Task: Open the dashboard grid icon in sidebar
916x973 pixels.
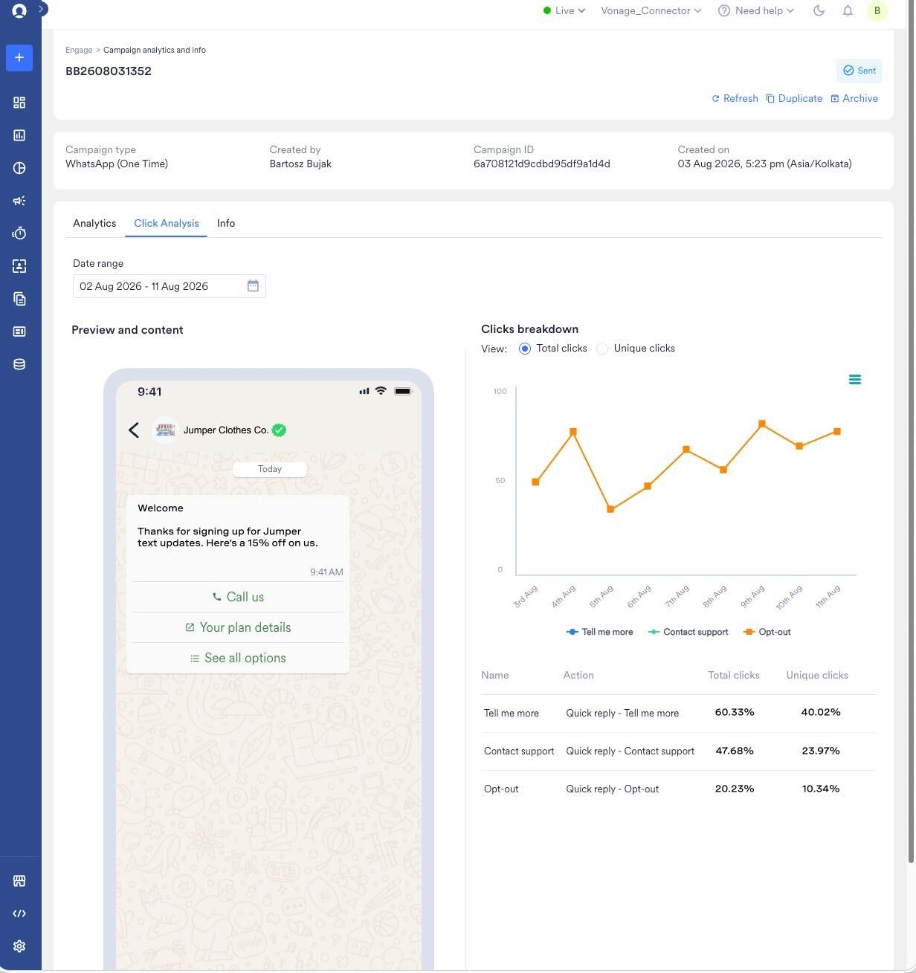Action: (19, 102)
